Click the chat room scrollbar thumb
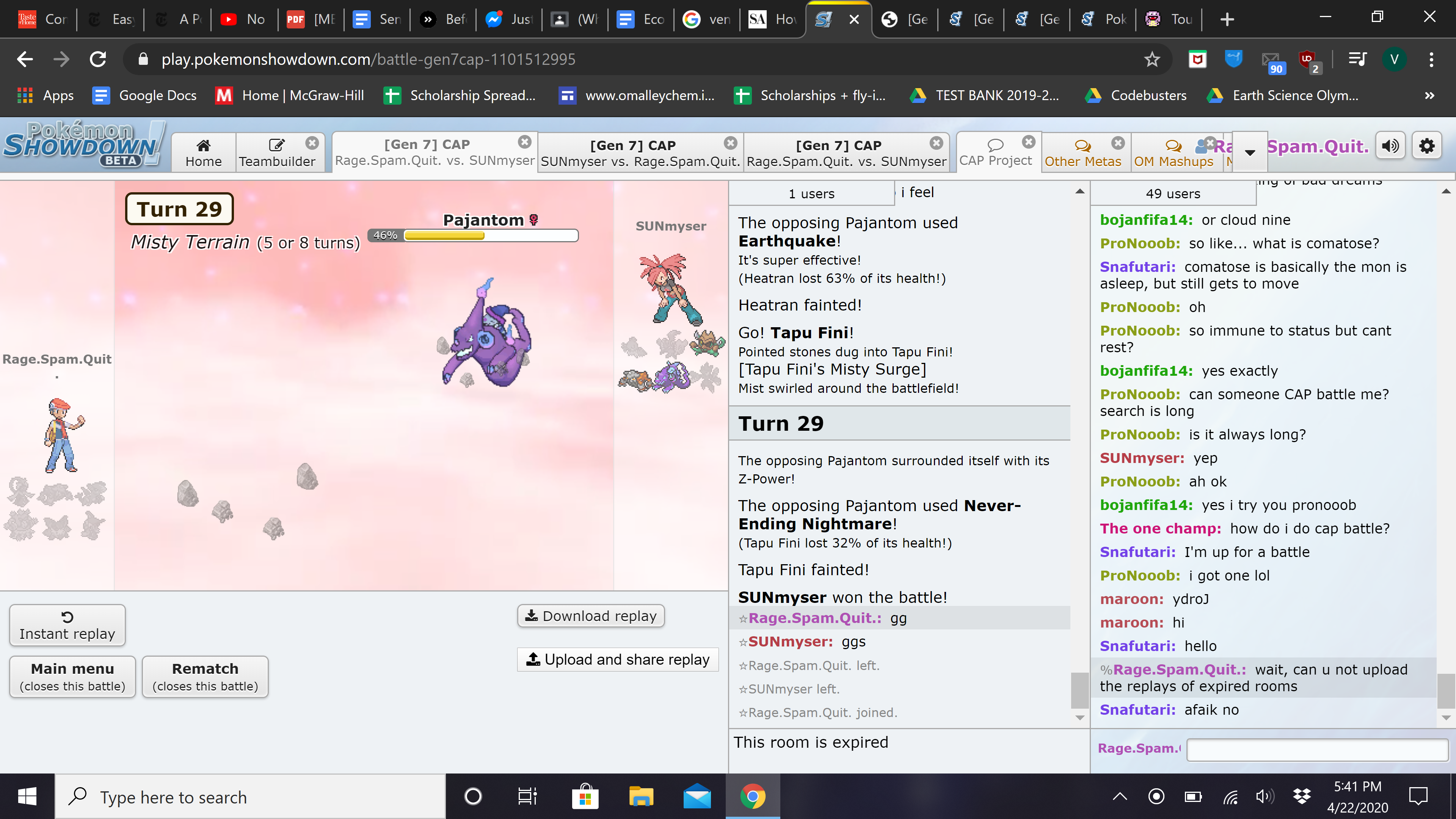Screen dimensions: 1456x819 1447,691
